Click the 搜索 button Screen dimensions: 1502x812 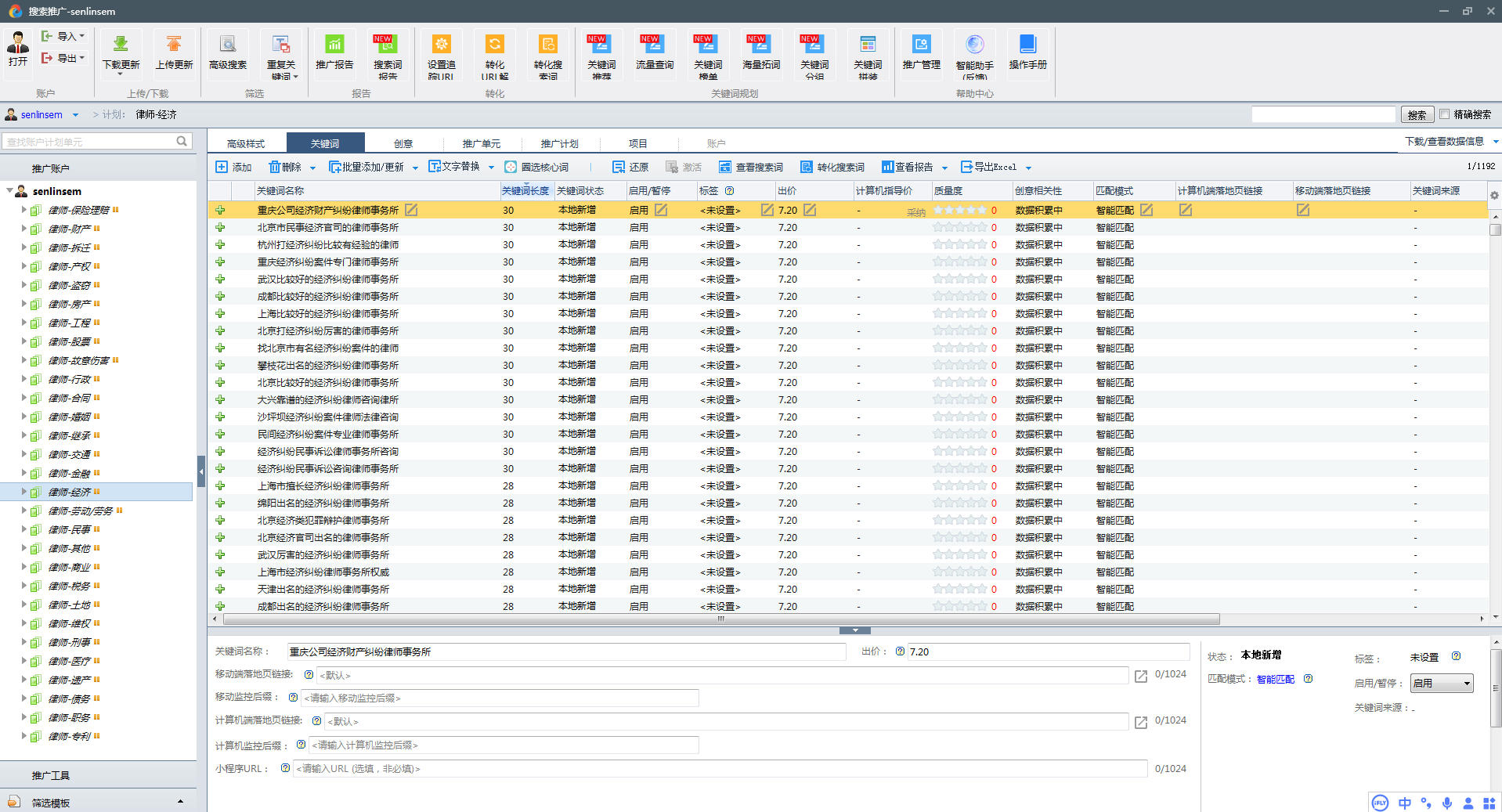pos(1417,115)
